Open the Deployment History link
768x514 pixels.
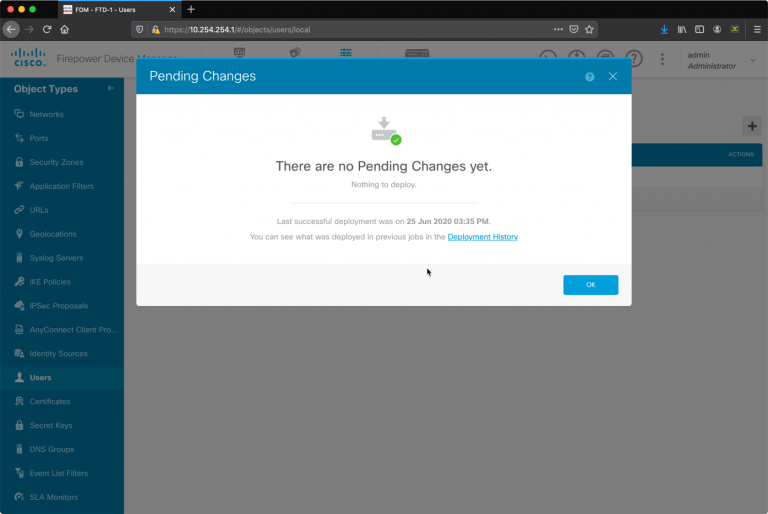pyautogui.click(x=482, y=237)
